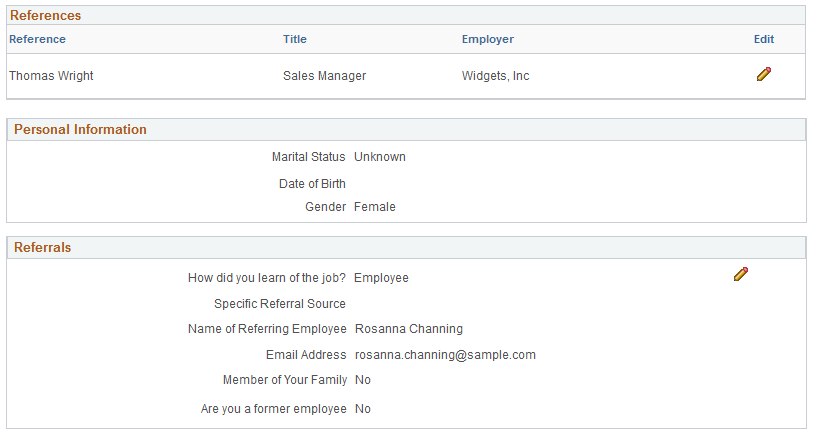Click the Specific Referral Source label

coord(280,304)
